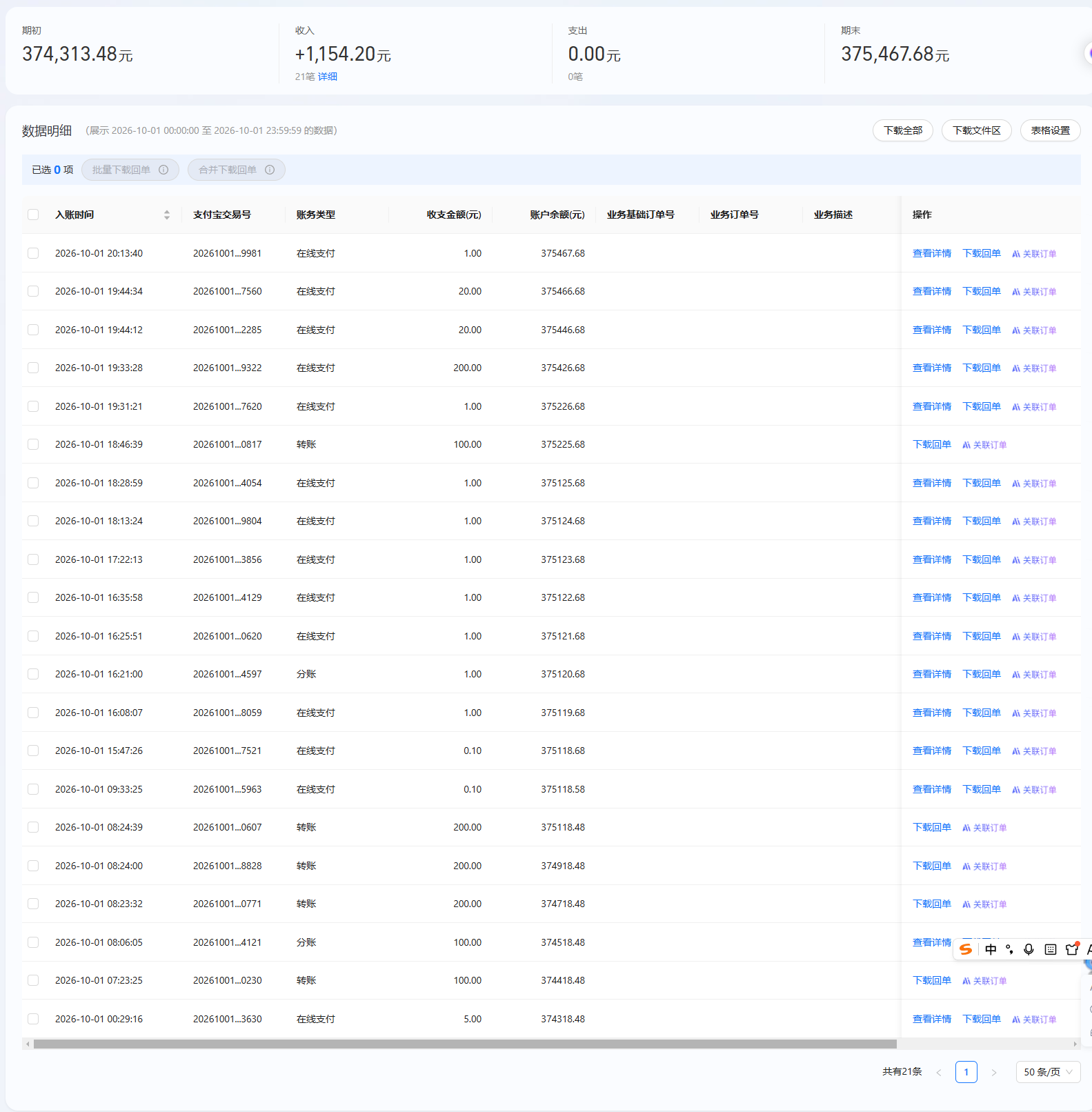The height and width of the screenshot is (1112, 1092).
Task: Activate Sogou voice input microphone
Action: pos(1029,949)
